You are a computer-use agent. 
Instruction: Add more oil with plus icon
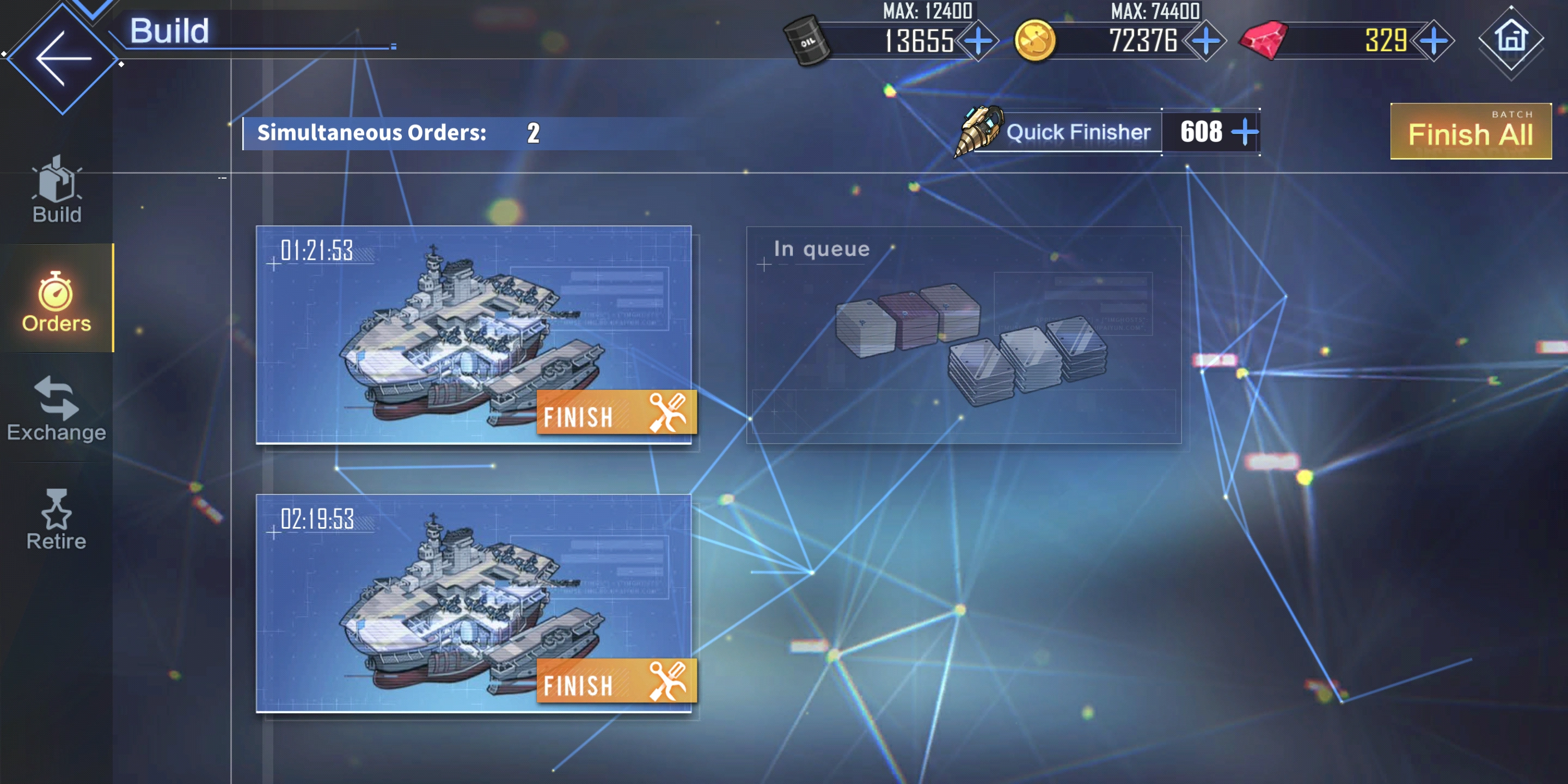(979, 41)
